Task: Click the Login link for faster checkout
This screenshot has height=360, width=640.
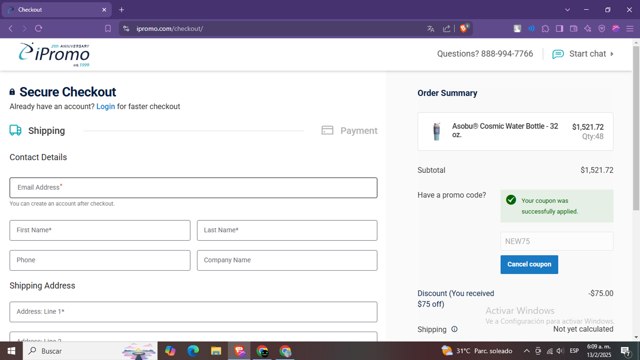Action: click(106, 107)
